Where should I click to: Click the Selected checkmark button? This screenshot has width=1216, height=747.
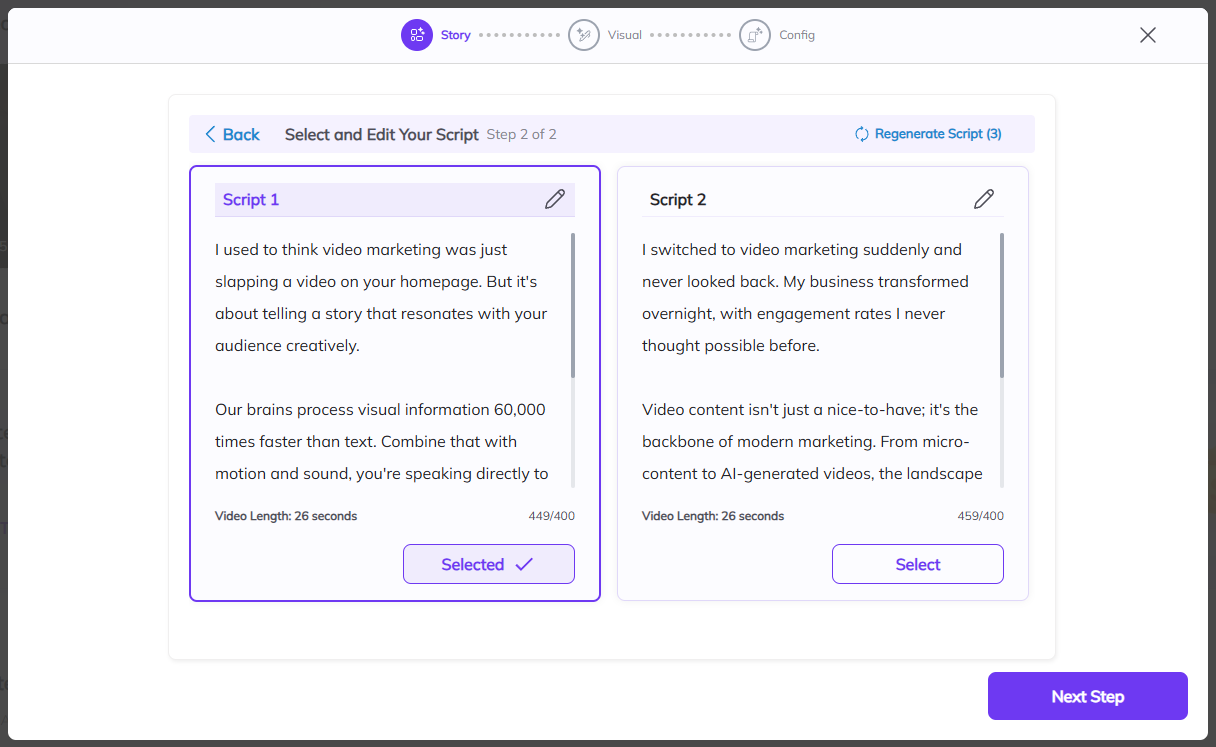click(x=489, y=564)
